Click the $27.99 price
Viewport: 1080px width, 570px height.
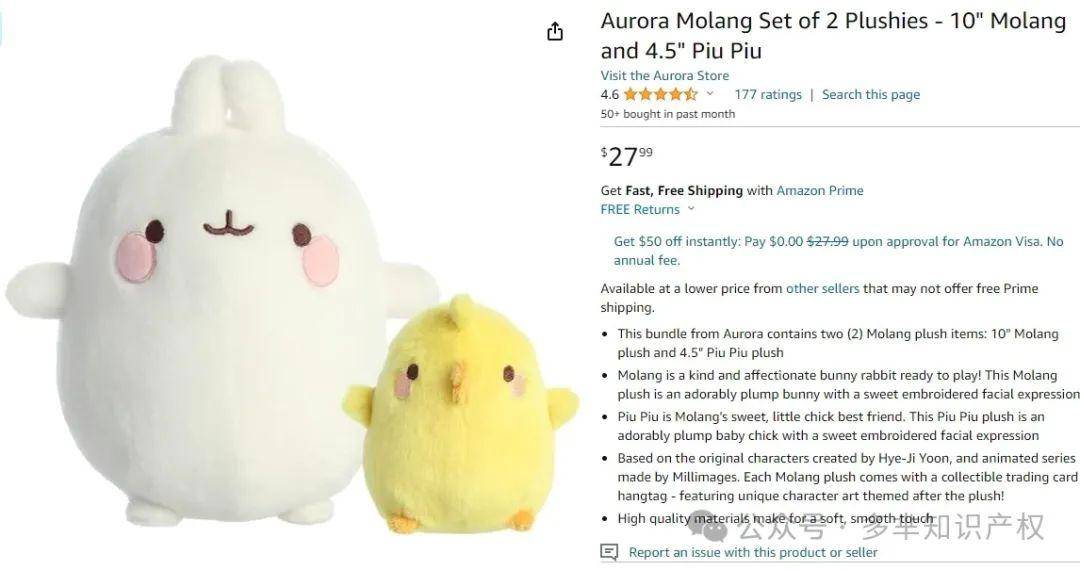coord(627,156)
